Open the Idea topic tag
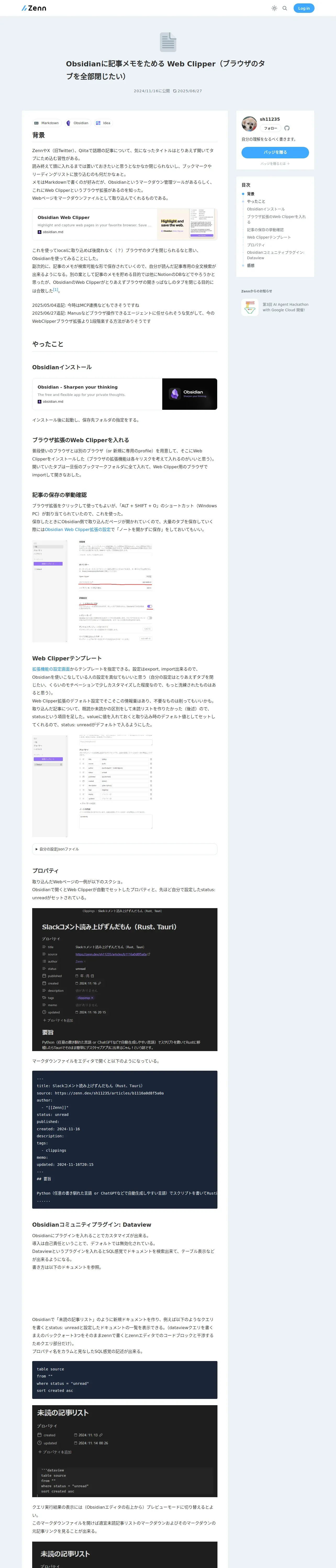336x1568 pixels. 103,123
